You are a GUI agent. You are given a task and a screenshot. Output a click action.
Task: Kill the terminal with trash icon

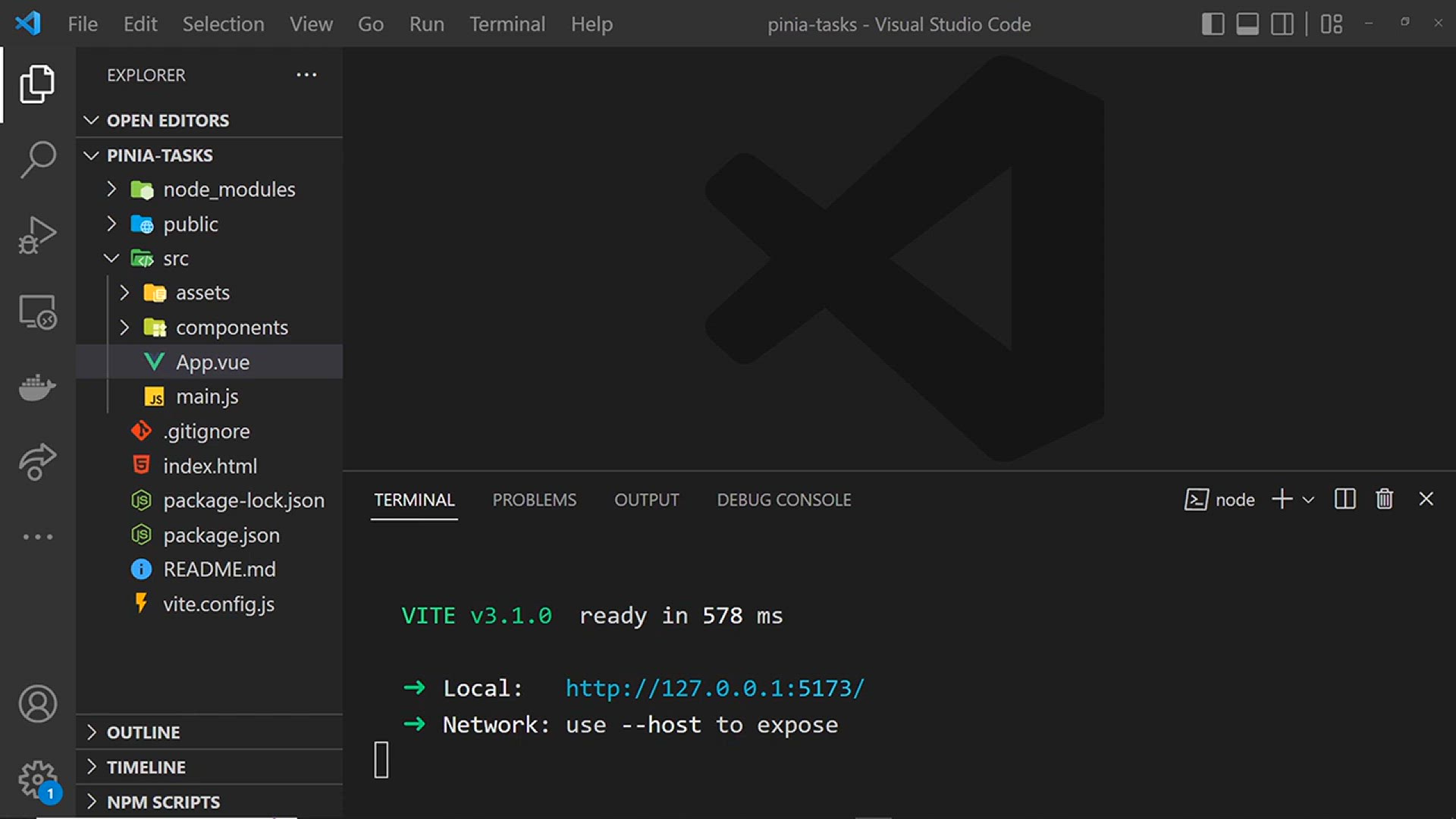[1385, 499]
